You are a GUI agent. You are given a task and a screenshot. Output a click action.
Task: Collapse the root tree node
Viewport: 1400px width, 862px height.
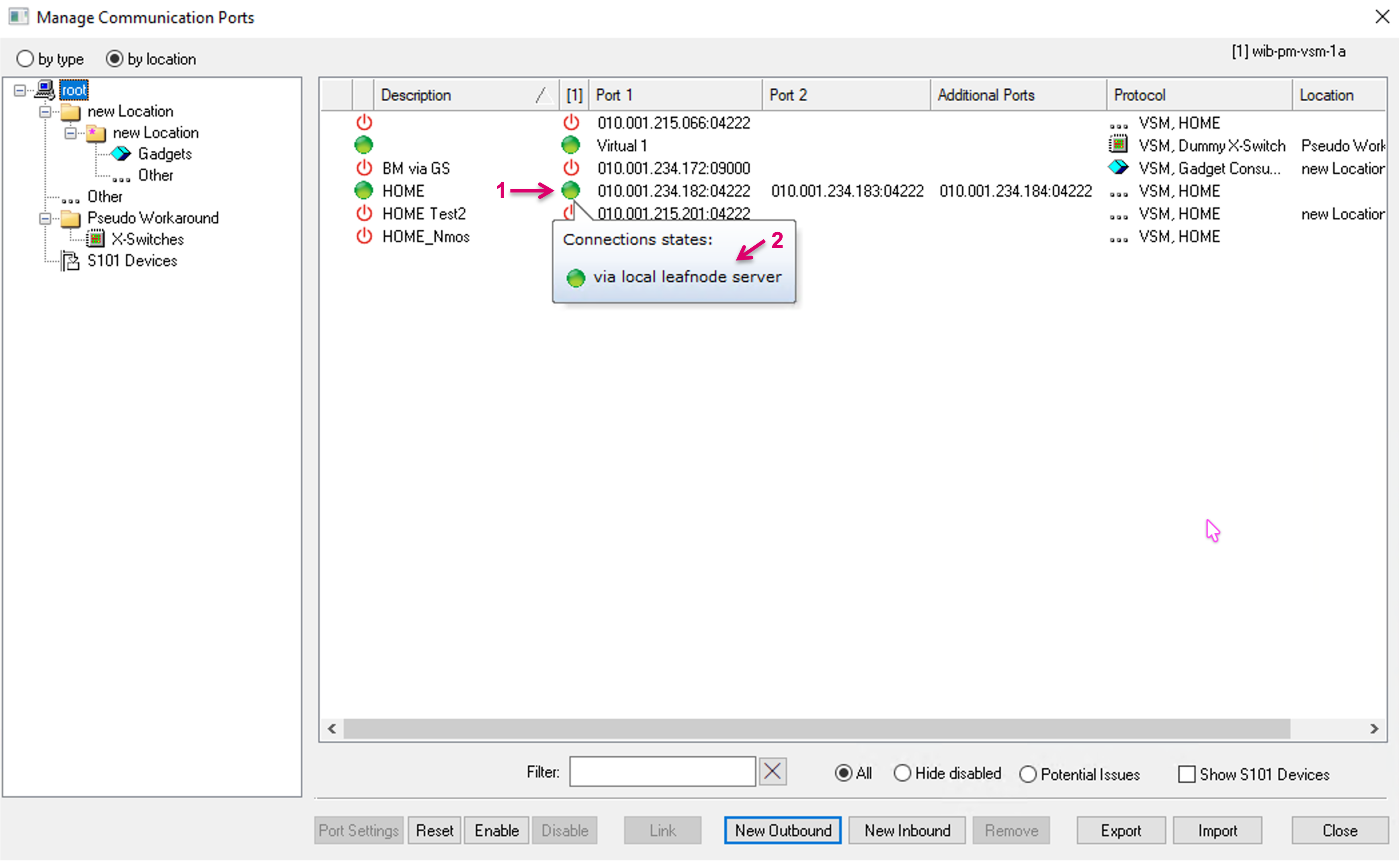coord(20,91)
